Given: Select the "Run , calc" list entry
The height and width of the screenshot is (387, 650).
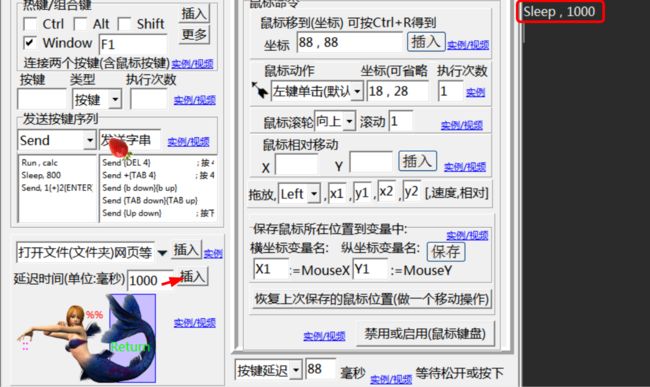Looking at the screenshot, I should 40,163.
